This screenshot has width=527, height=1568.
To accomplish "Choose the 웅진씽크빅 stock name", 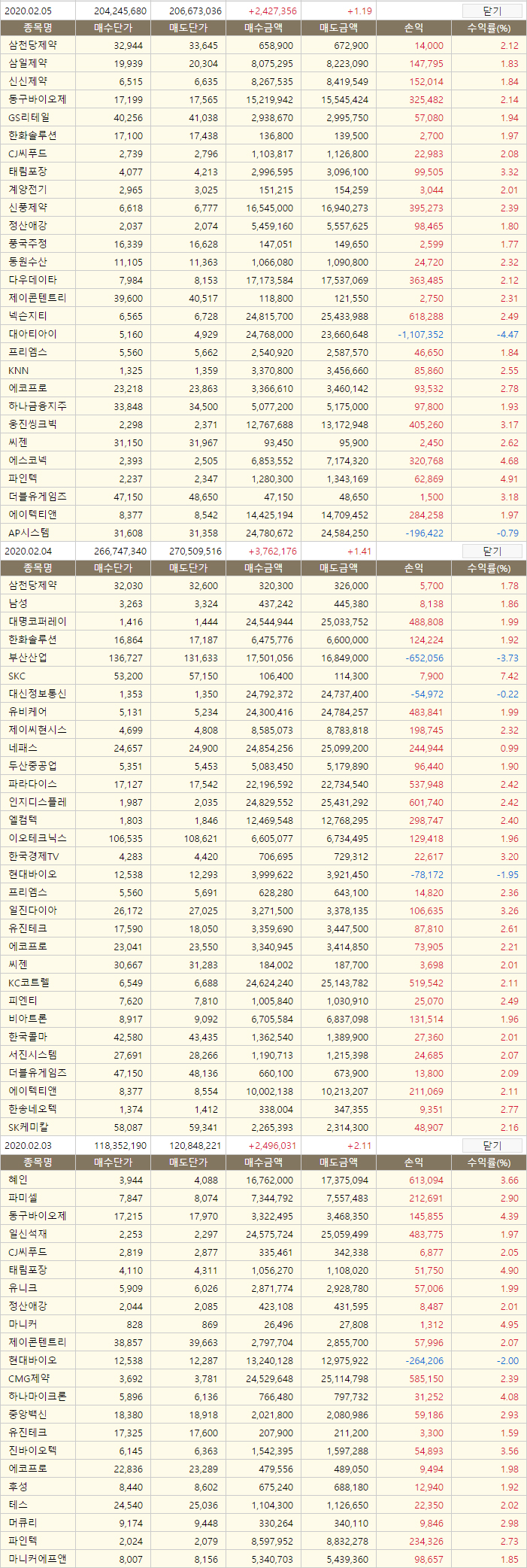I will coord(32,424).
